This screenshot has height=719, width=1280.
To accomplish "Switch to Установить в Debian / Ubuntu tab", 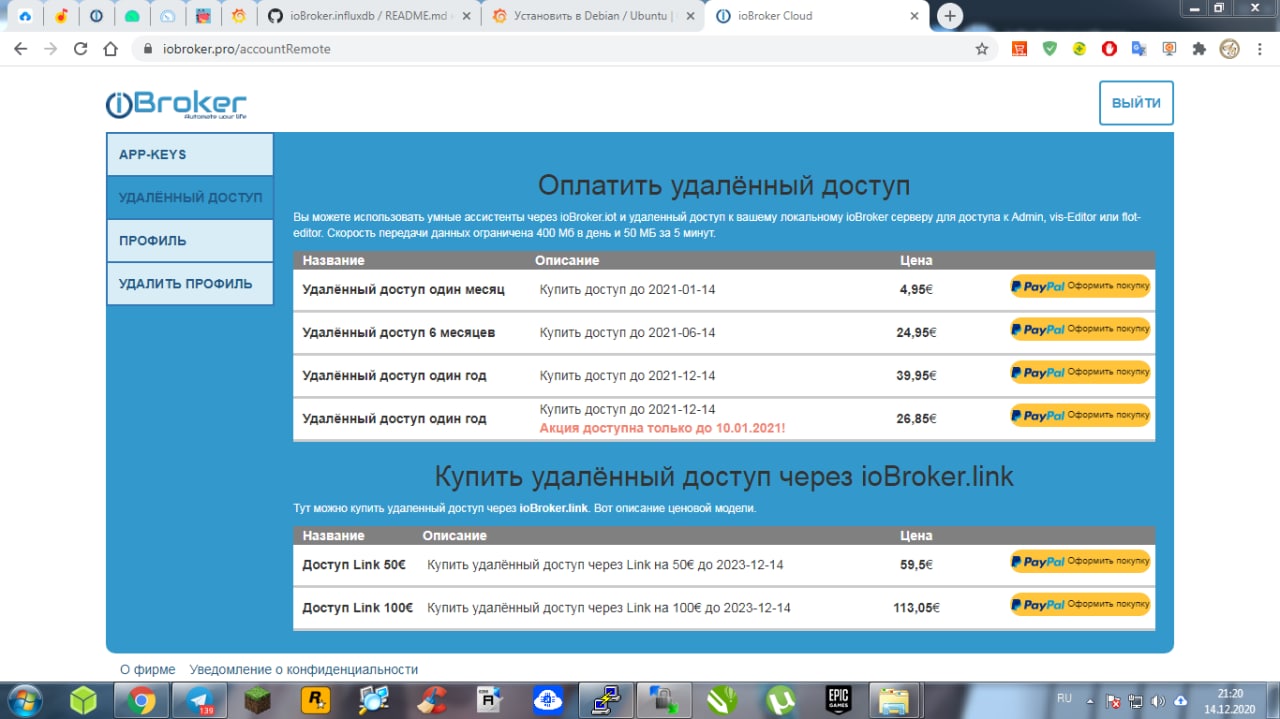I will click(590, 16).
